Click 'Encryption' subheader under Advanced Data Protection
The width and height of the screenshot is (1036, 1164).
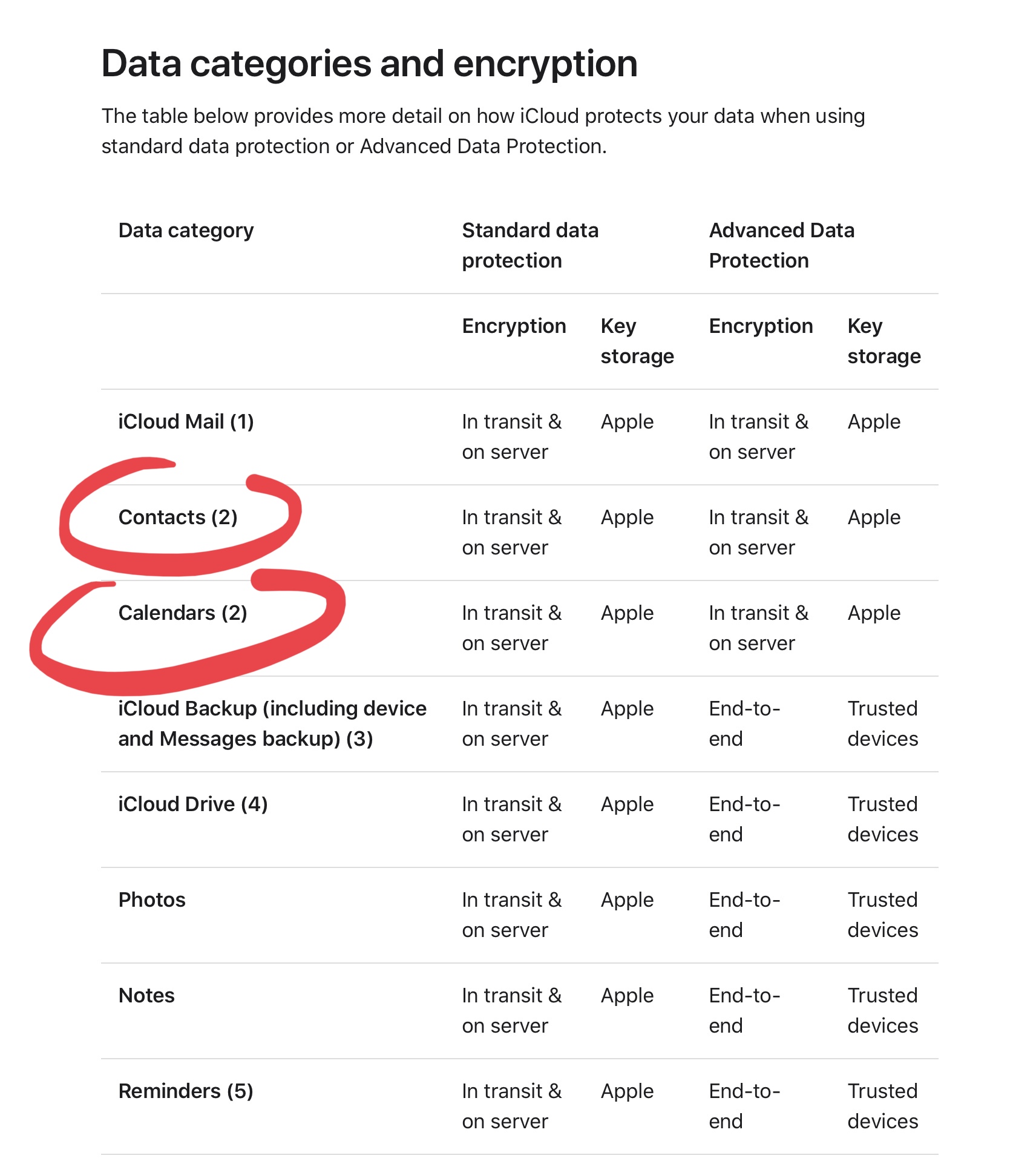click(x=761, y=326)
